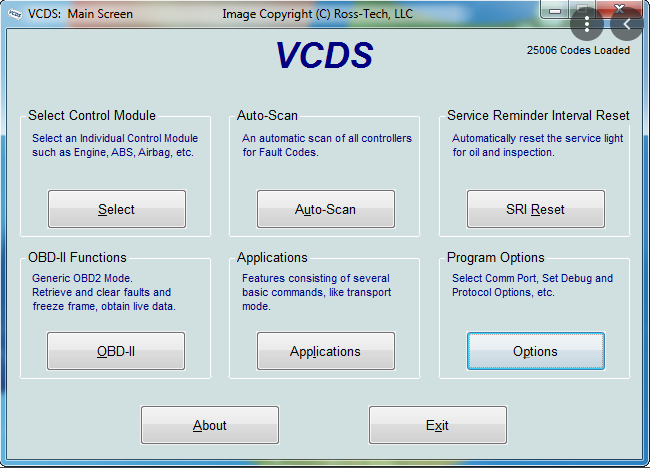Image resolution: width=650 pixels, height=468 pixels.
Task: Click 'An automatic scan of all controllers' text
Action: click(327, 138)
